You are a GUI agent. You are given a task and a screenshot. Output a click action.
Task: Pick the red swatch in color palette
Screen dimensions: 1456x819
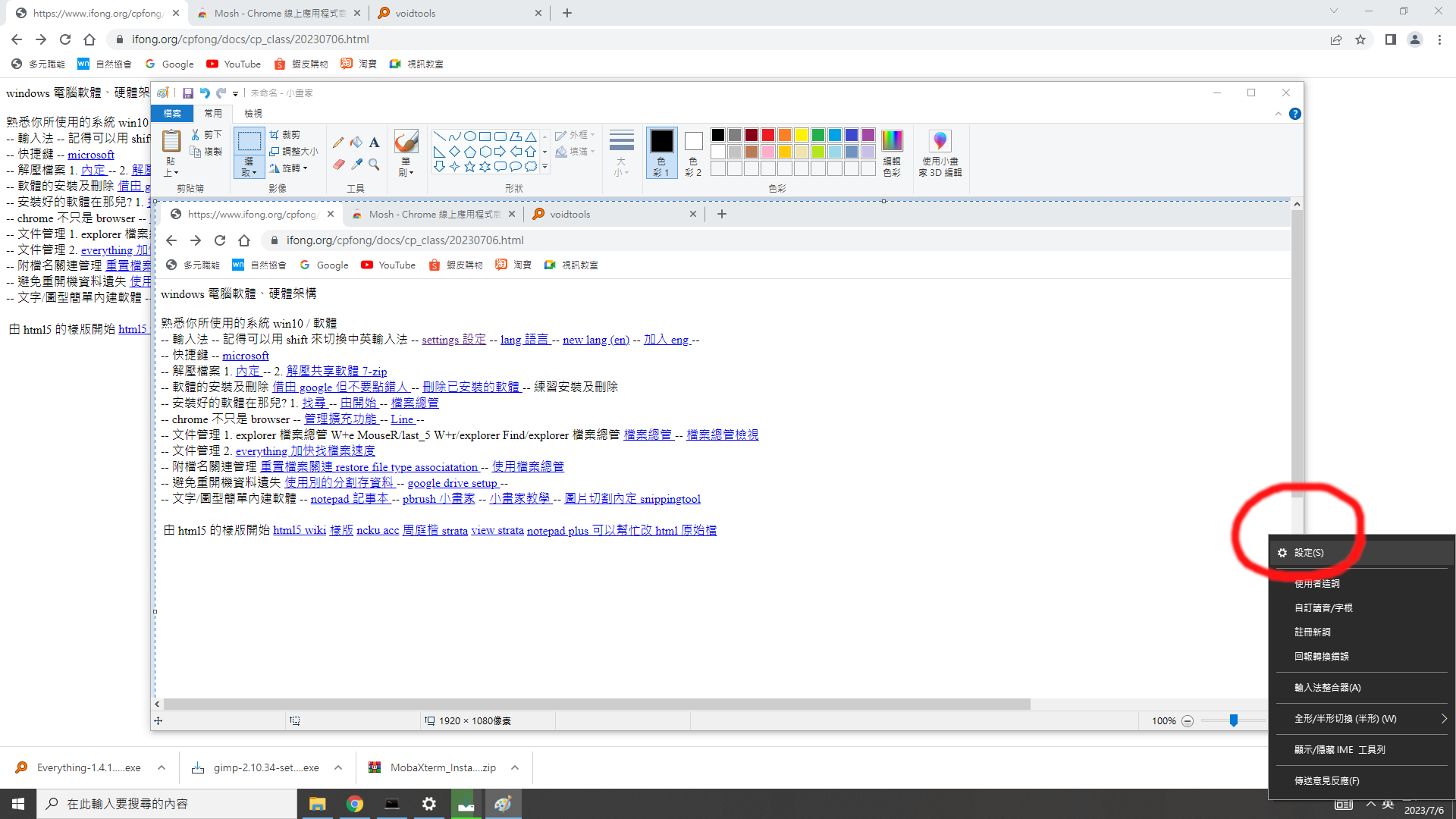[768, 135]
